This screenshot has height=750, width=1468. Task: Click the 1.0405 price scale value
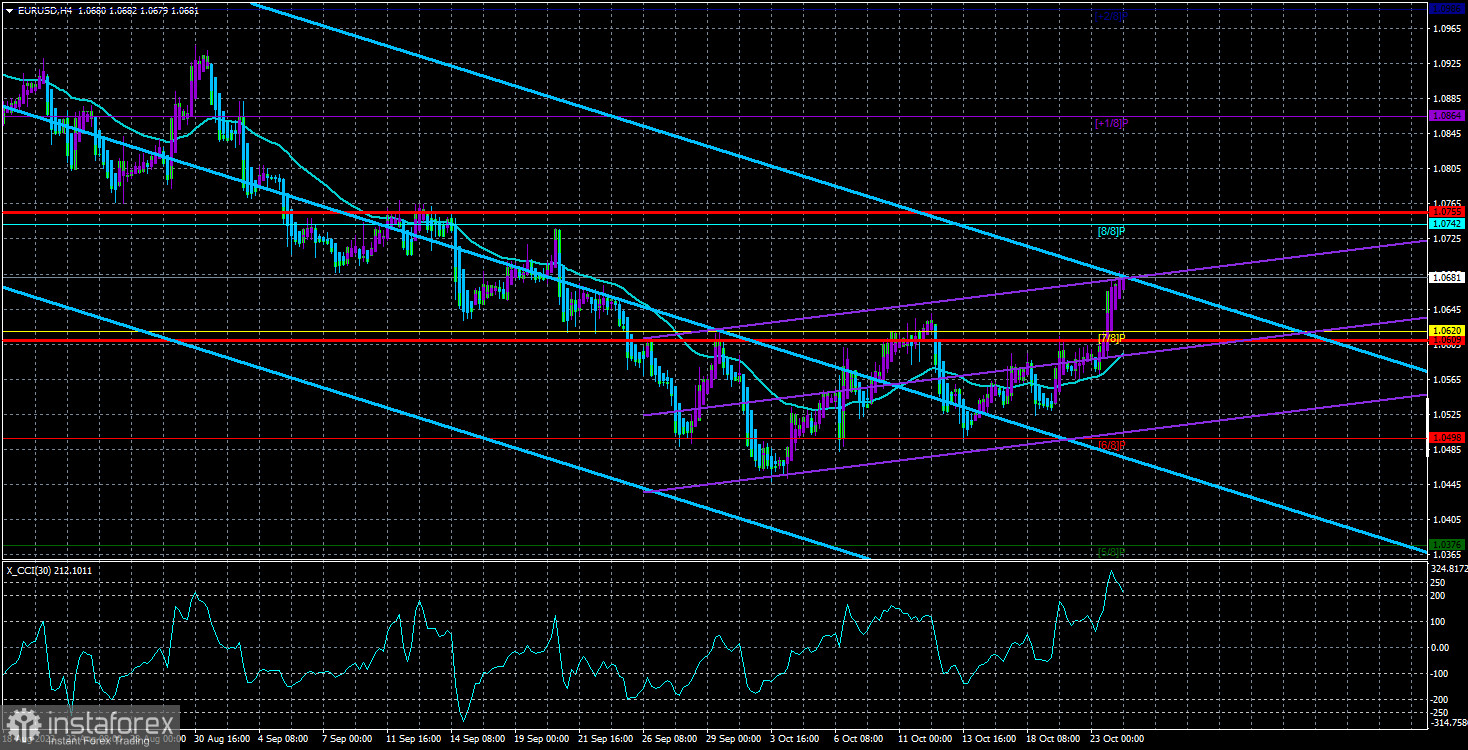point(1447,520)
